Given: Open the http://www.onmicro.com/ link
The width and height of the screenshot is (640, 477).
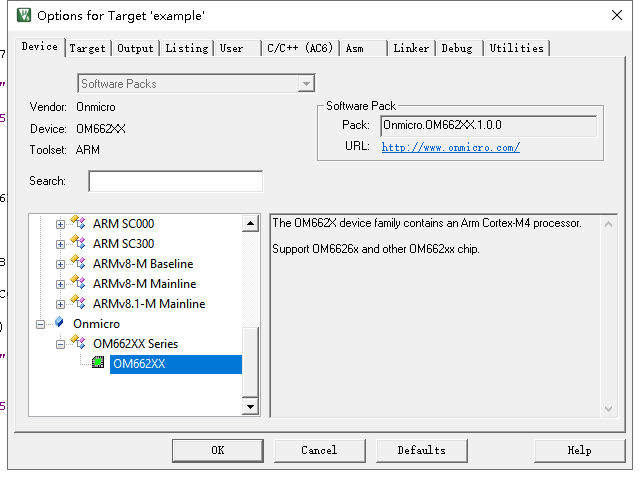Looking at the screenshot, I should tap(451, 147).
